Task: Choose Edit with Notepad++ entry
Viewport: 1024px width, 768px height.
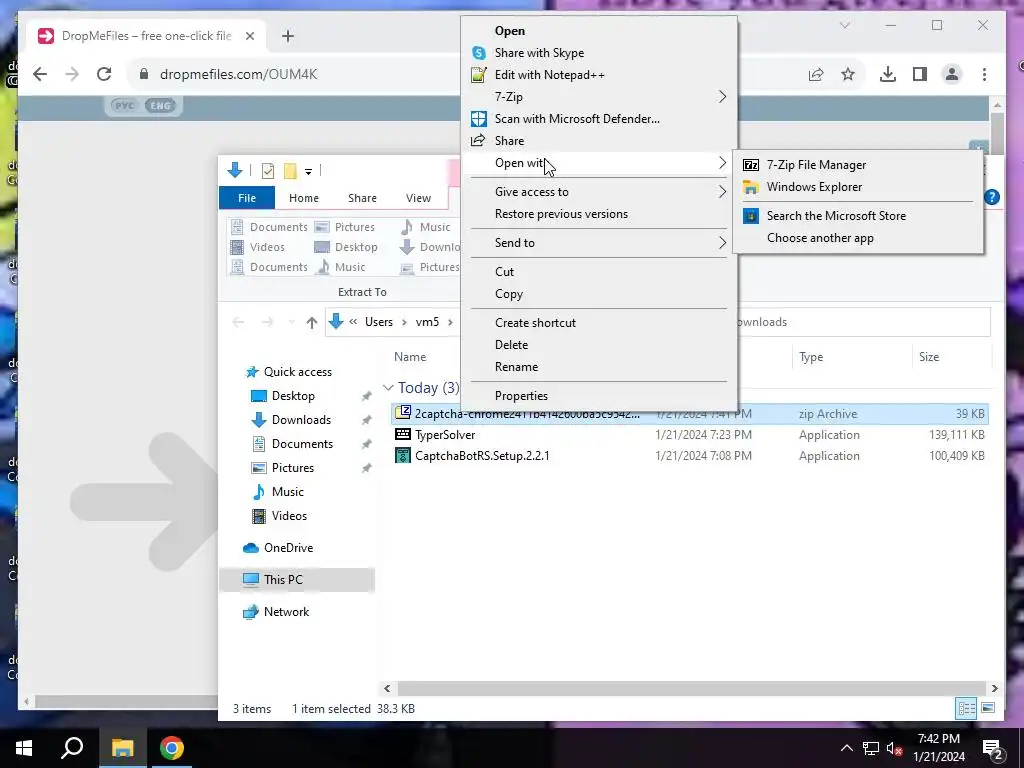Action: [549, 74]
